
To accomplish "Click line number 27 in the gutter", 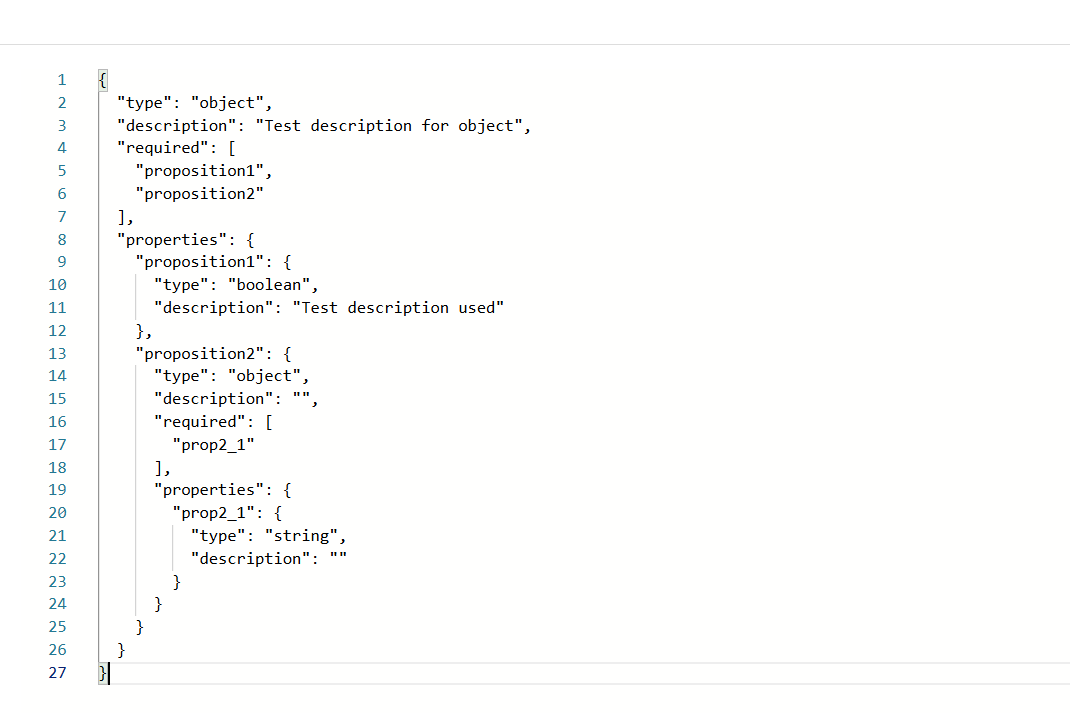I will coord(57,673).
